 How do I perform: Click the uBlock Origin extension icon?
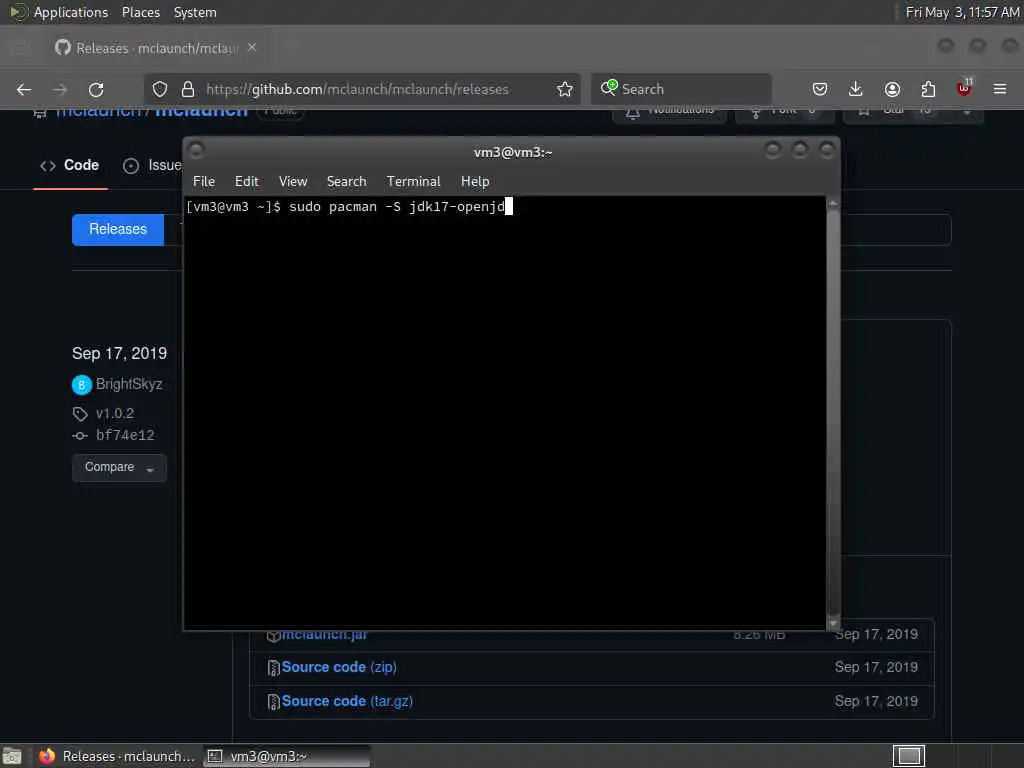coord(964,88)
